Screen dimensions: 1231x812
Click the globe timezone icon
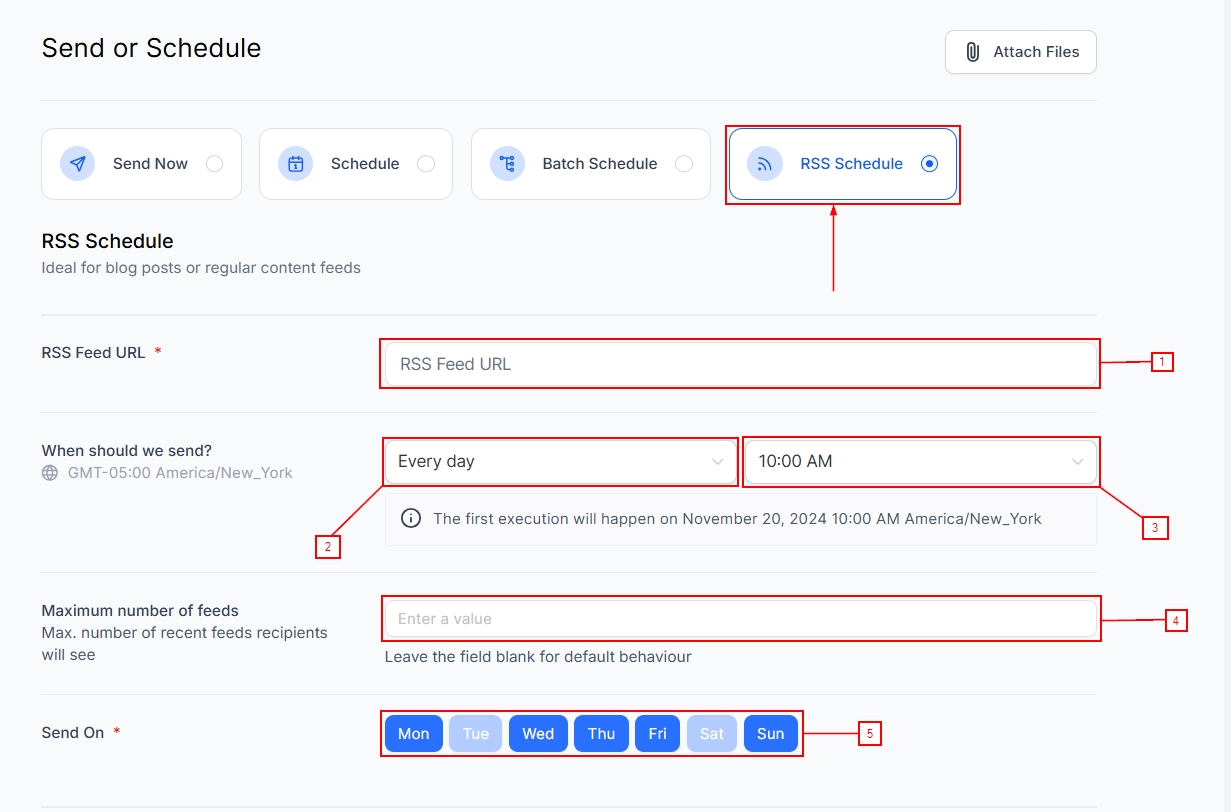pos(50,473)
